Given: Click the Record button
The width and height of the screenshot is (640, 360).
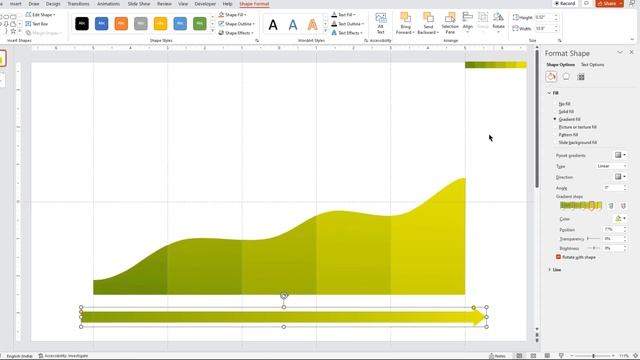Looking at the screenshot, I should 565,3.
